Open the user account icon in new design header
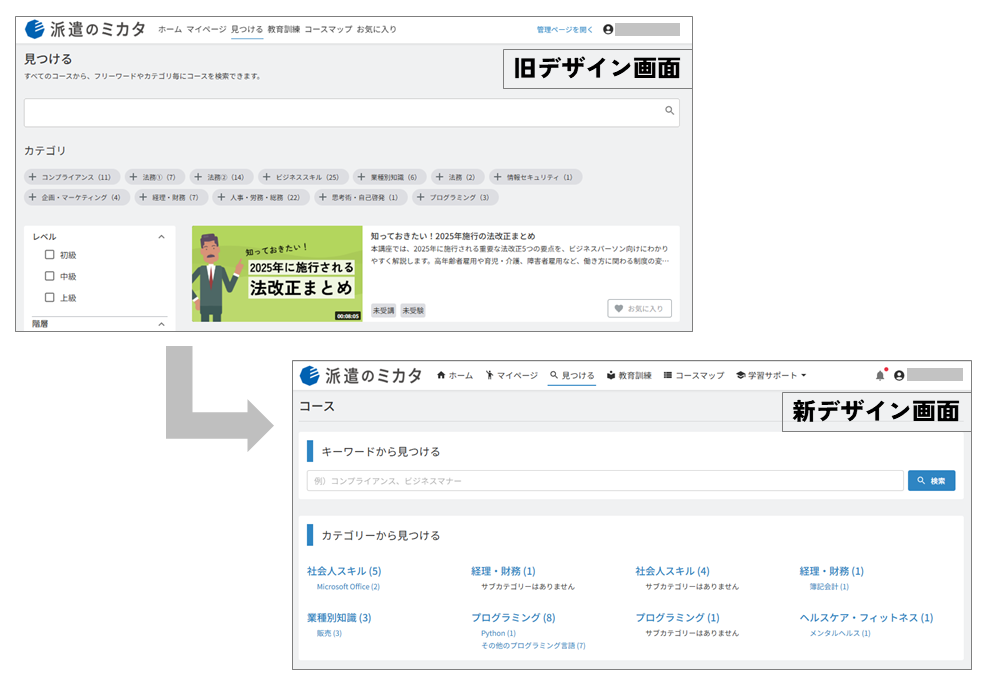994x687 pixels. click(899, 375)
